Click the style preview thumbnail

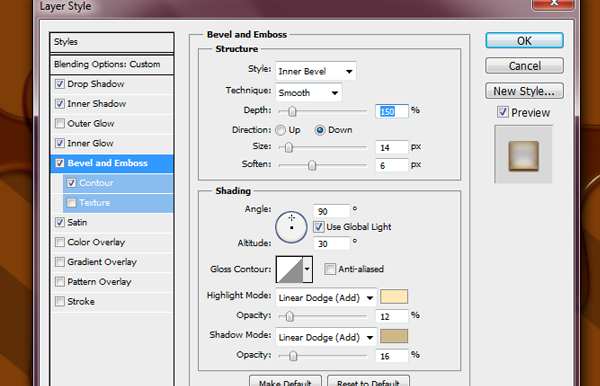tap(523, 155)
